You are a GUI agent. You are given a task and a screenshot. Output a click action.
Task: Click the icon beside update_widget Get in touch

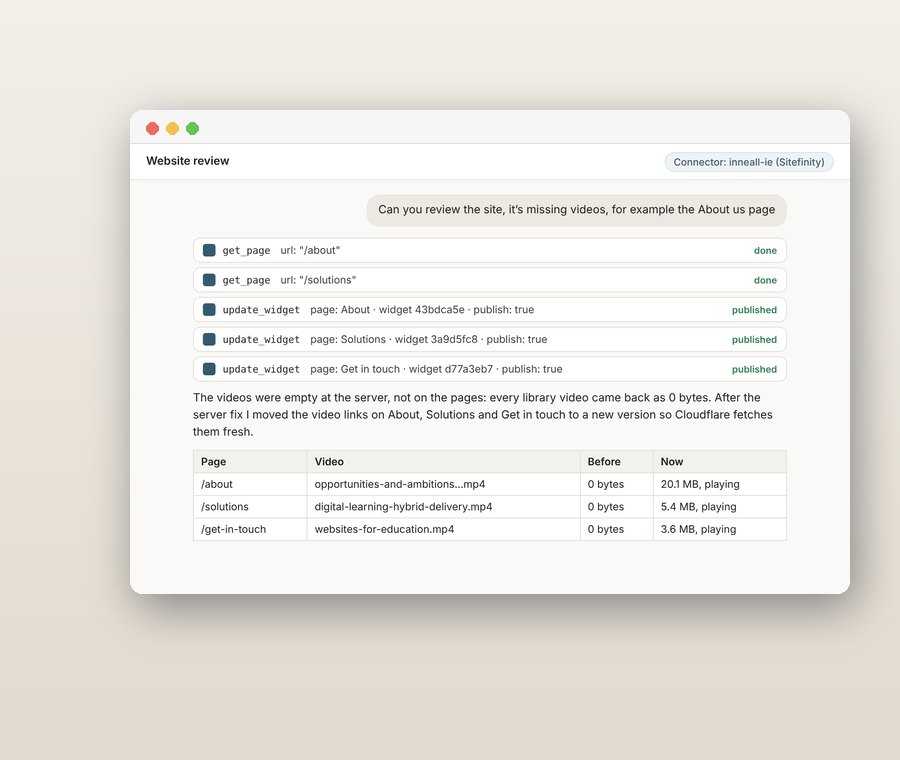209,369
